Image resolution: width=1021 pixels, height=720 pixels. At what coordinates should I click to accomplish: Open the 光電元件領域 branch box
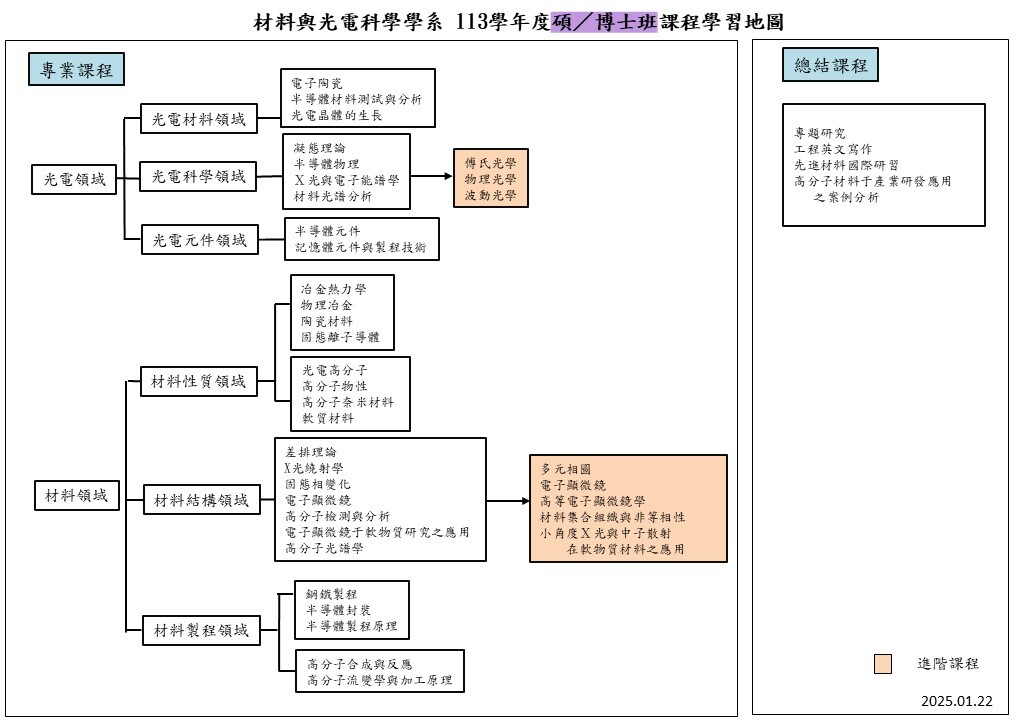[x=198, y=239]
